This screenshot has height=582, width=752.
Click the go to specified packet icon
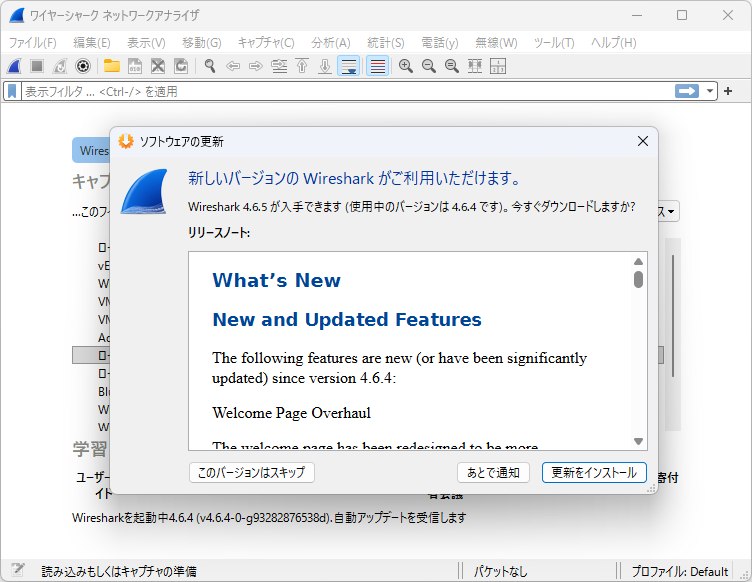click(x=279, y=66)
